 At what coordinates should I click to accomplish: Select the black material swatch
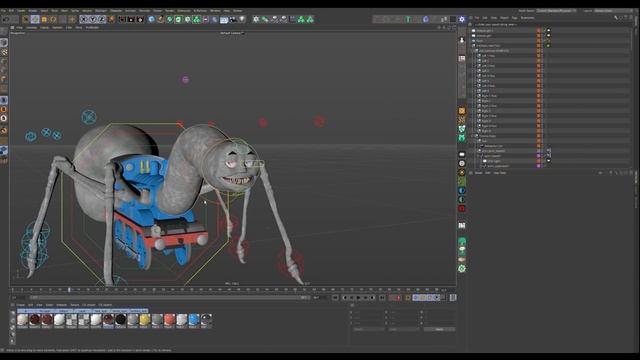[x=120, y=320]
